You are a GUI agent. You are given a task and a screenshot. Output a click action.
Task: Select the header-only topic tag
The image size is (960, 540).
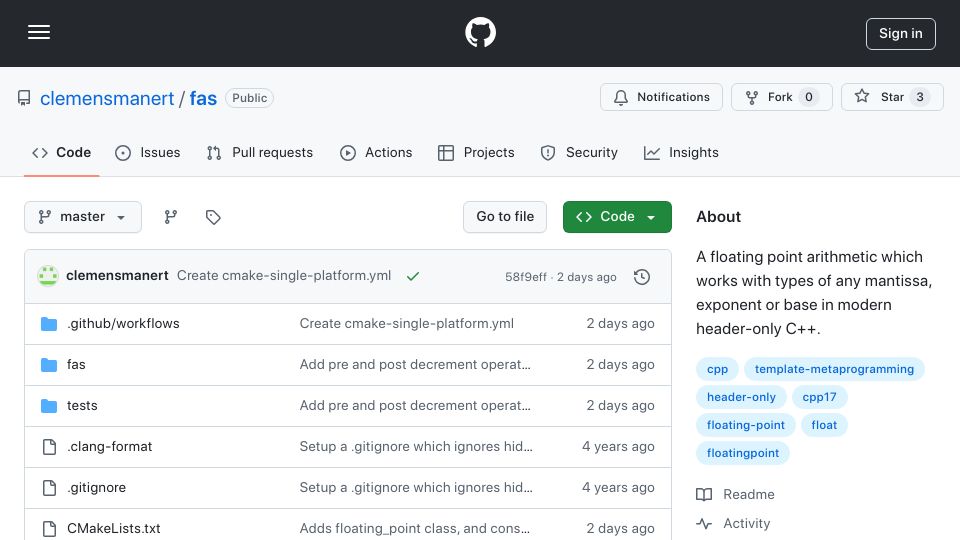tap(741, 397)
